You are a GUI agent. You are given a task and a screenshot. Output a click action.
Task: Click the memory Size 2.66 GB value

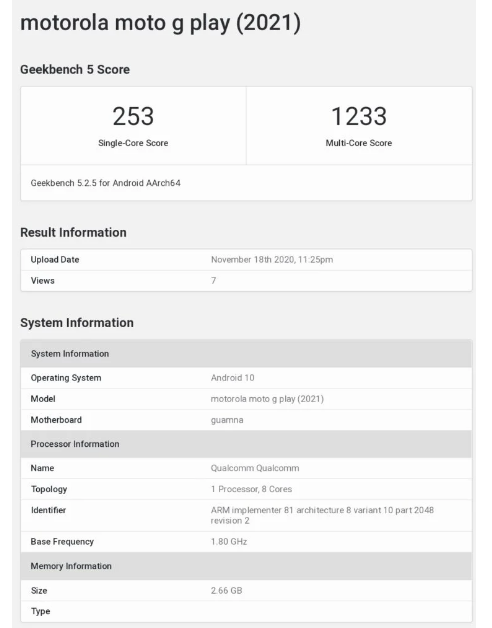point(226,590)
